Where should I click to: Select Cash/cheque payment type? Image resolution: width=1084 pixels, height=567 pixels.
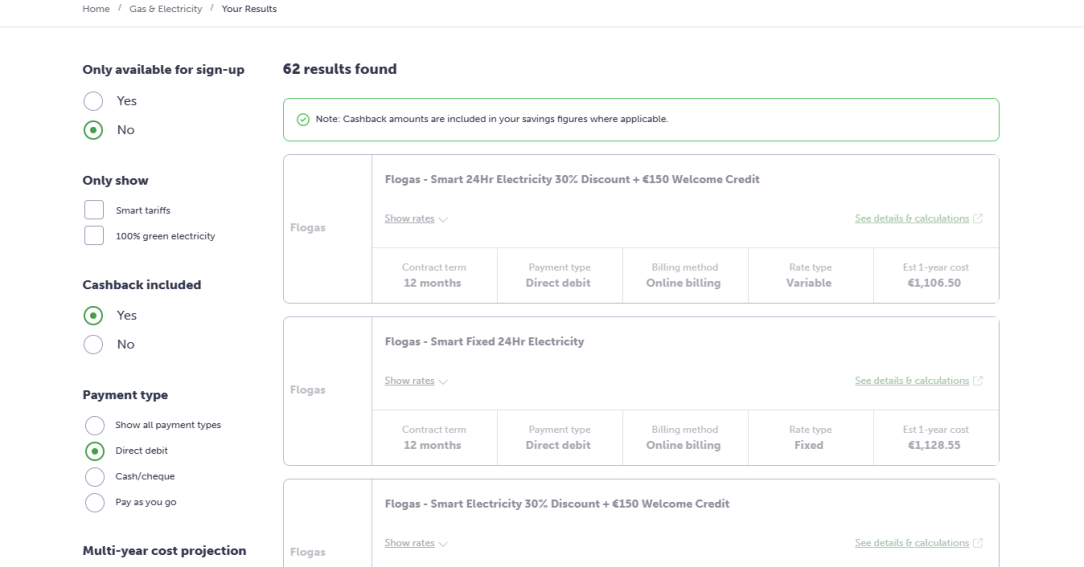tap(94, 476)
